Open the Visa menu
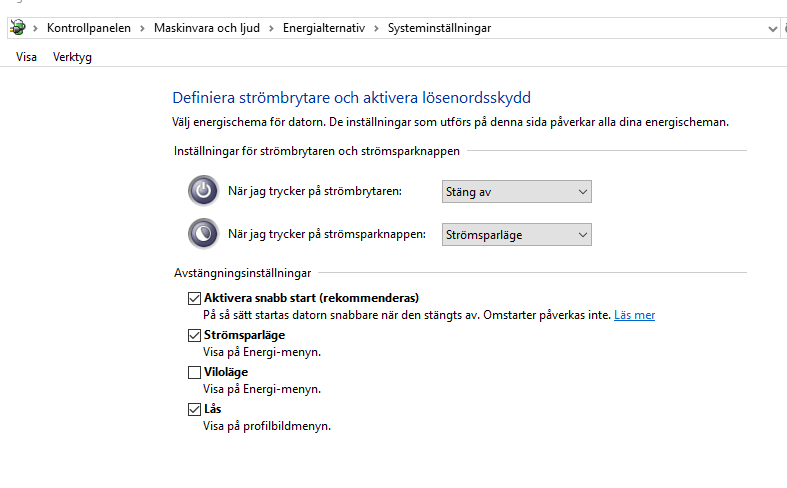Viewport: 787px width, 488px height. [26, 57]
